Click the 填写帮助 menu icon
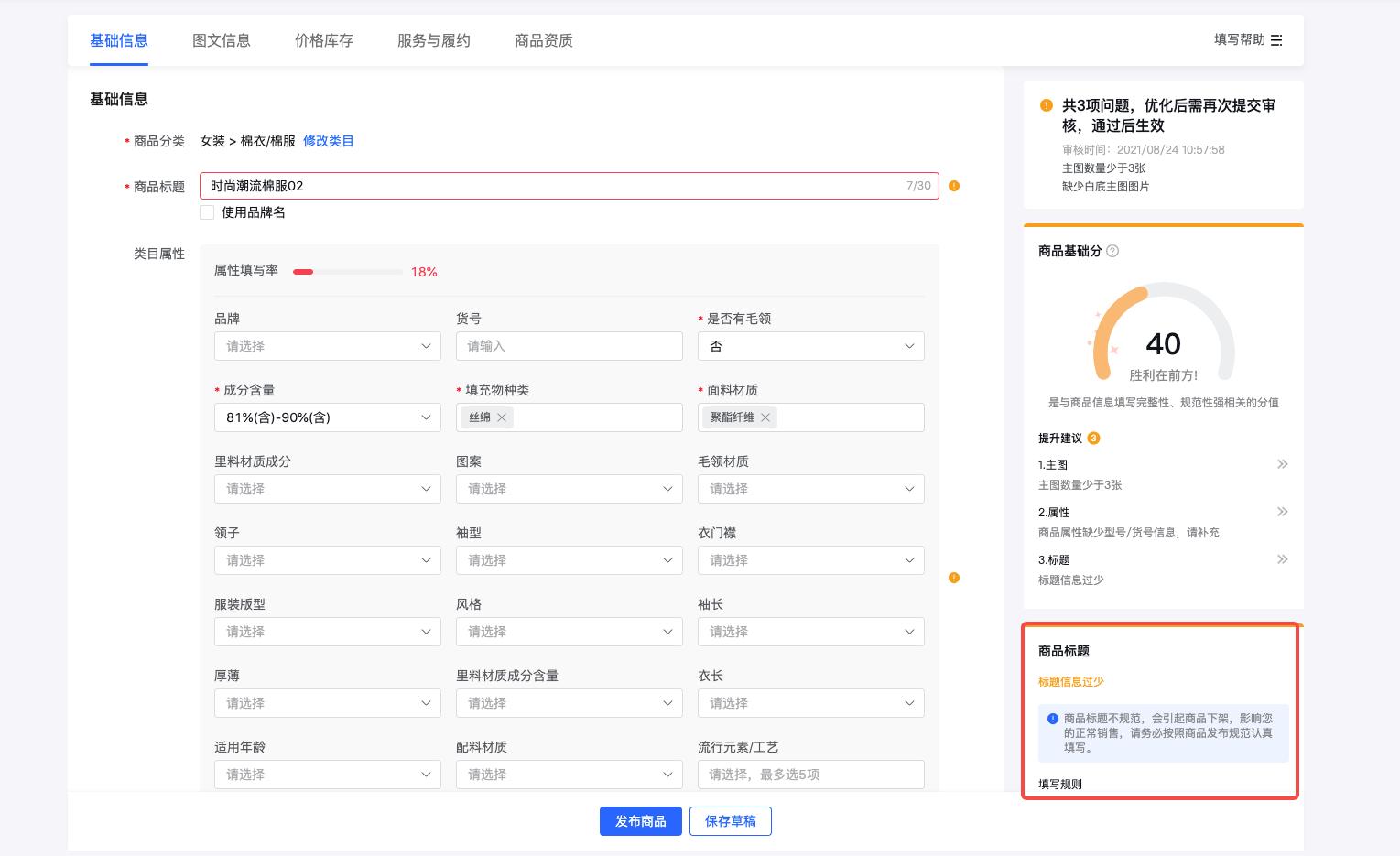Viewport: 1400px width, 856px height. coord(1276,40)
